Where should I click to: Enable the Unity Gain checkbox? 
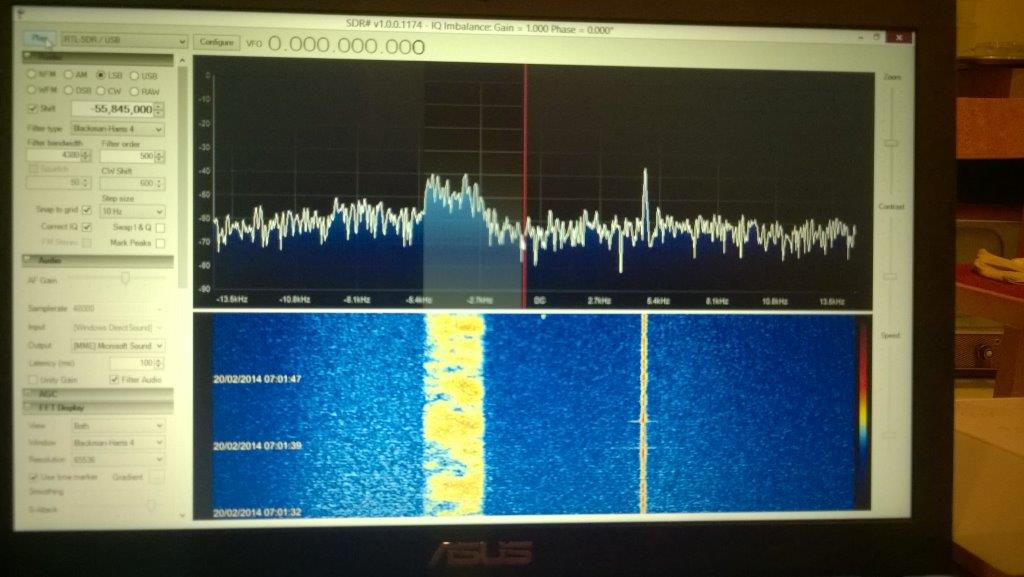click(x=33, y=379)
